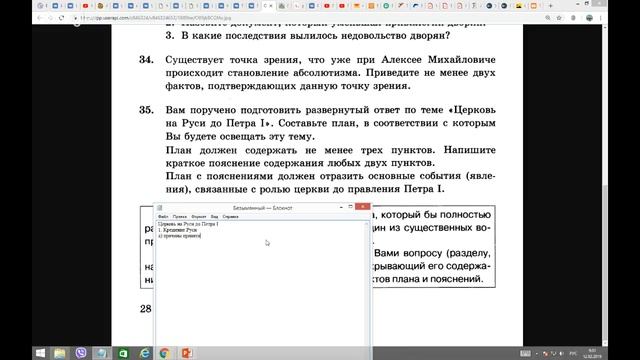Minimize the Notepad window

tap(341, 207)
